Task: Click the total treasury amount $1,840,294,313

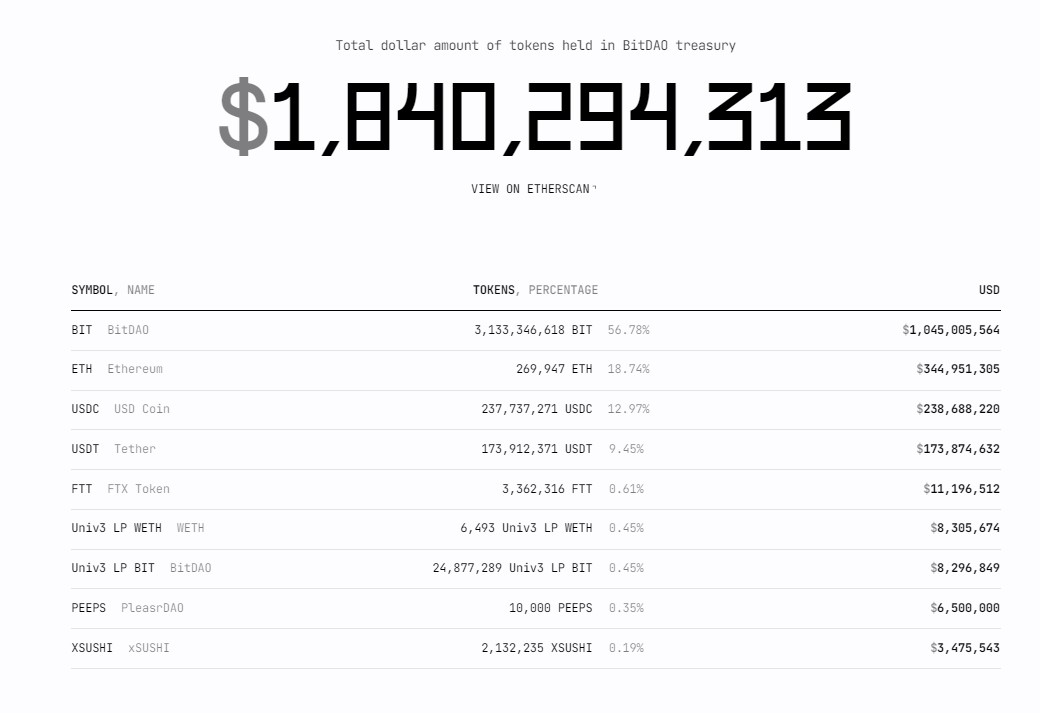Action: pyautogui.click(x=535, y=117)
